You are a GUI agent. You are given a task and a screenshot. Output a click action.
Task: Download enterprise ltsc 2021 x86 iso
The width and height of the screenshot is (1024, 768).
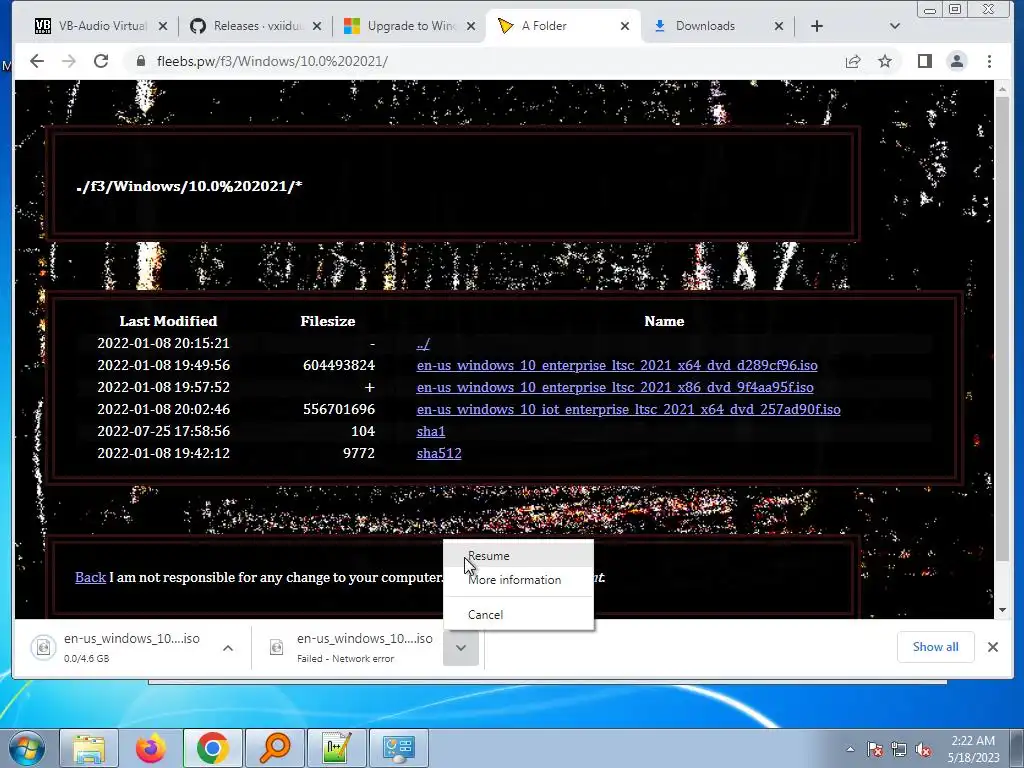coord(615,387)
